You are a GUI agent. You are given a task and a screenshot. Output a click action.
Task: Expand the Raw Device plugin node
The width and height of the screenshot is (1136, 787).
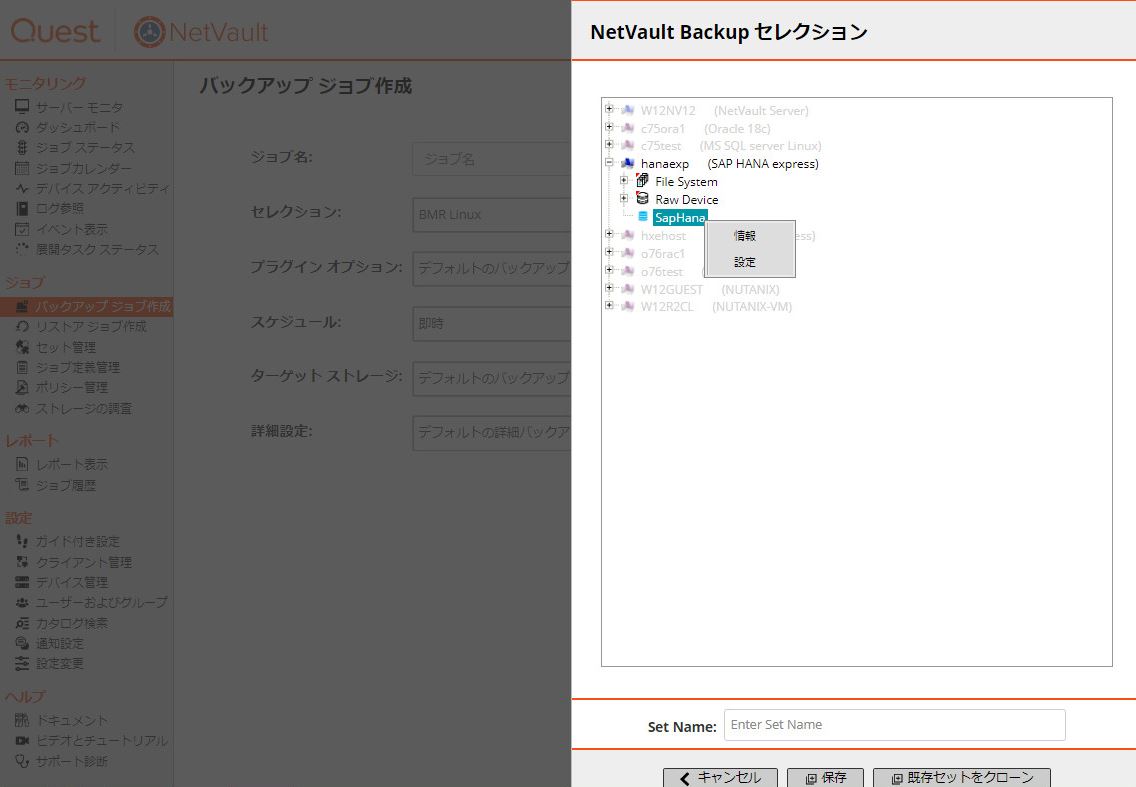tap(624, 198)
